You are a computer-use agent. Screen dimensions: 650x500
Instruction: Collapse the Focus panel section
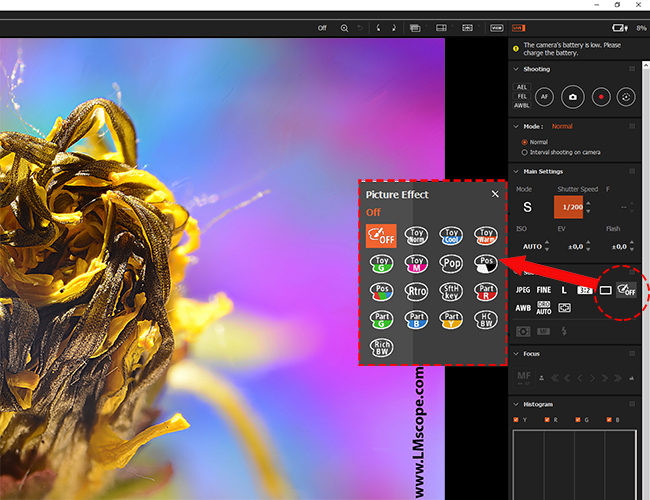tap(516, 353)
